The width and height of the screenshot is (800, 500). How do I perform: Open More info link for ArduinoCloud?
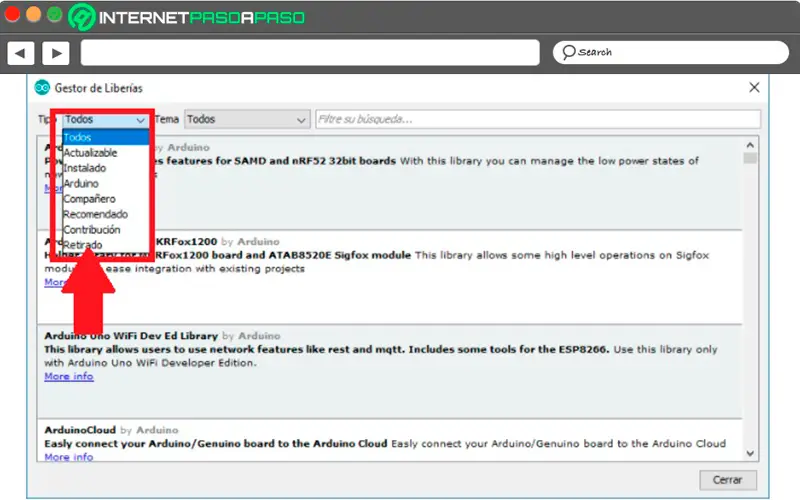pyautogui.click(x=69, y=457)
